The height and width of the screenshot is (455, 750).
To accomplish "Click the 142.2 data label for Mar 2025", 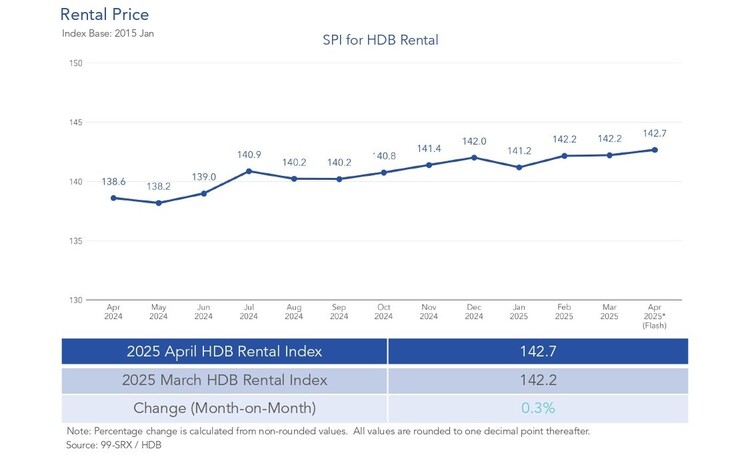I will pyautogui.click(x=610, y=139).
